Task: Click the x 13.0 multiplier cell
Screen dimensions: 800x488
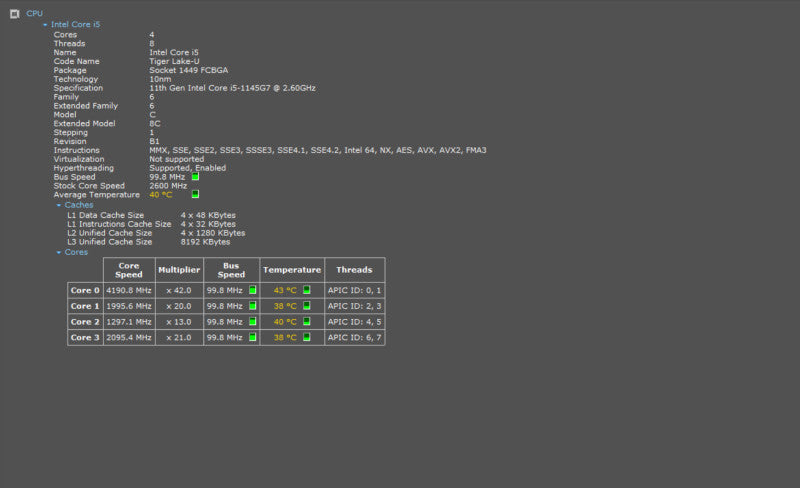Action: click(179, 322)
